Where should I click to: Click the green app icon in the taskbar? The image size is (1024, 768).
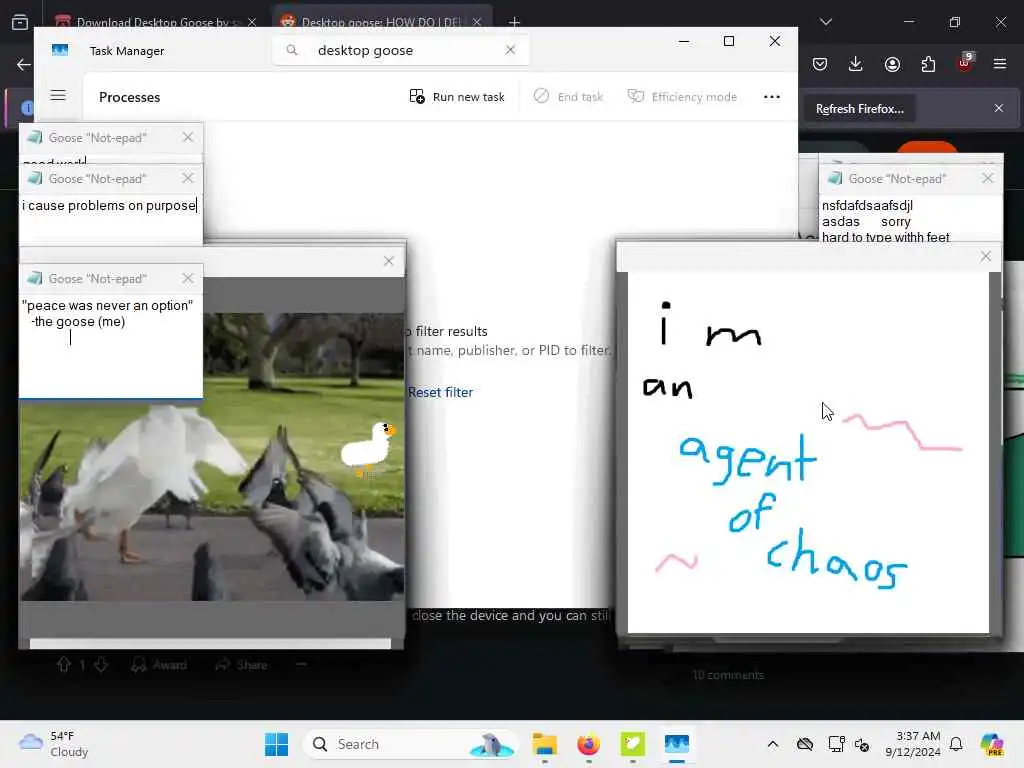[632, 744]
